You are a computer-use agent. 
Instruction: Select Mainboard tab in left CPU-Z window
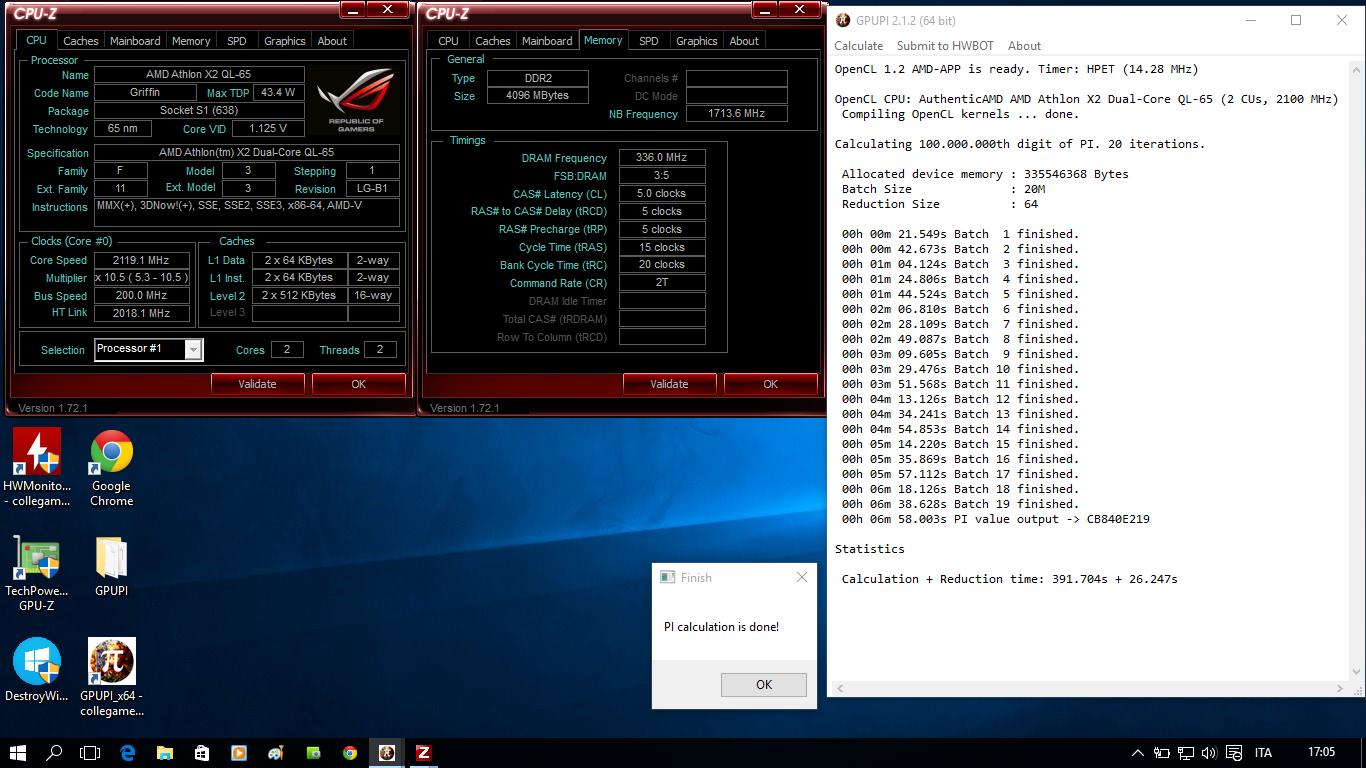(x=135, y=41)
